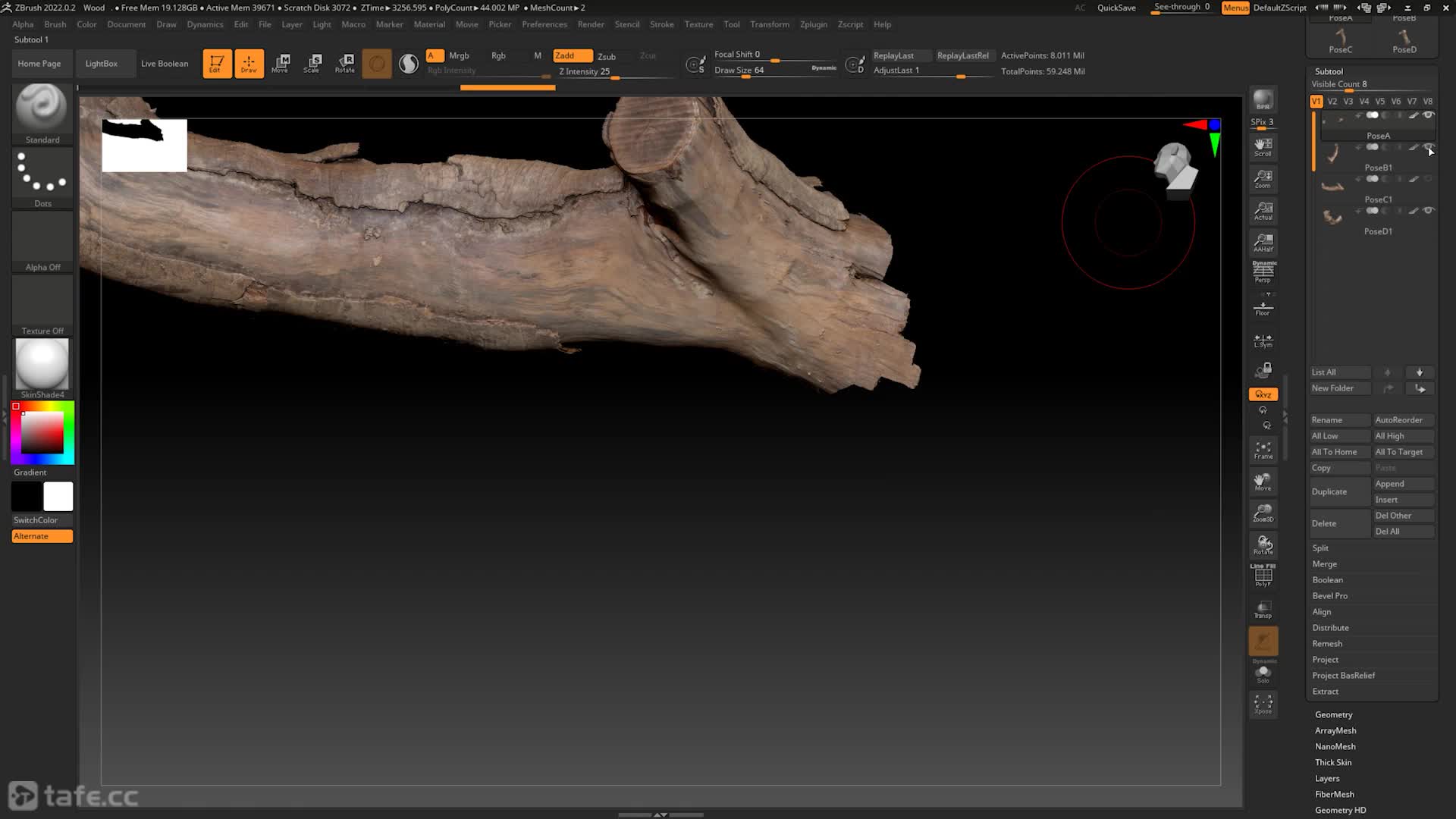Click the Rotate tool icon
This screenshot has height=819, width=1456.
(x=346, y=63)
